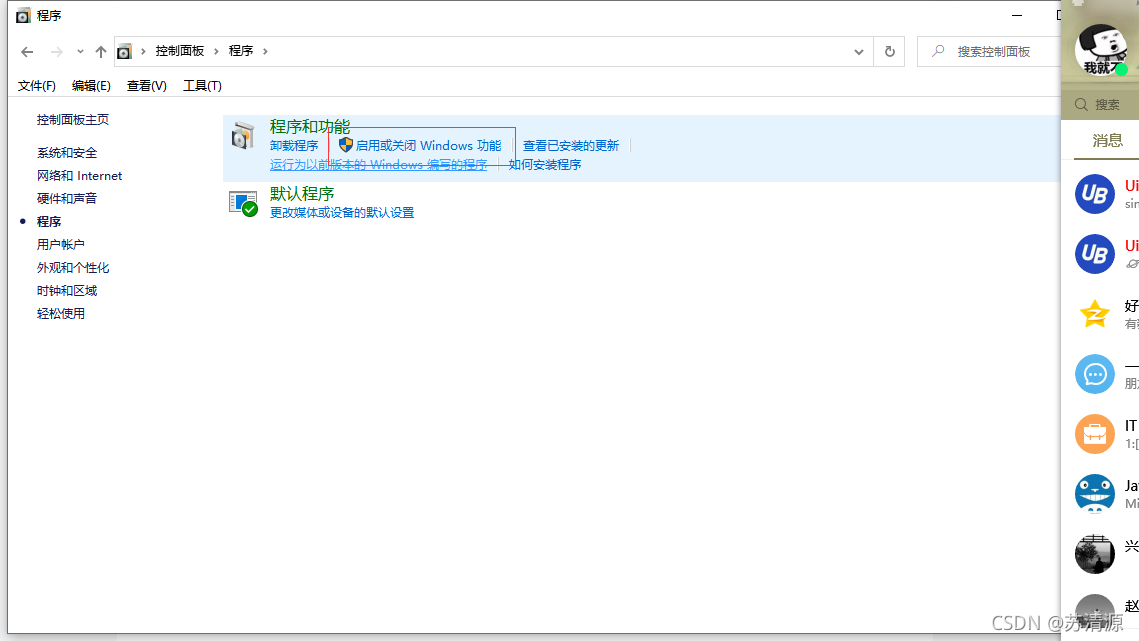Viewport: 1139px width, 641px height.
Task: Click the 默认程序 icon
Action: pyautogui.click(x=243, y=203)
